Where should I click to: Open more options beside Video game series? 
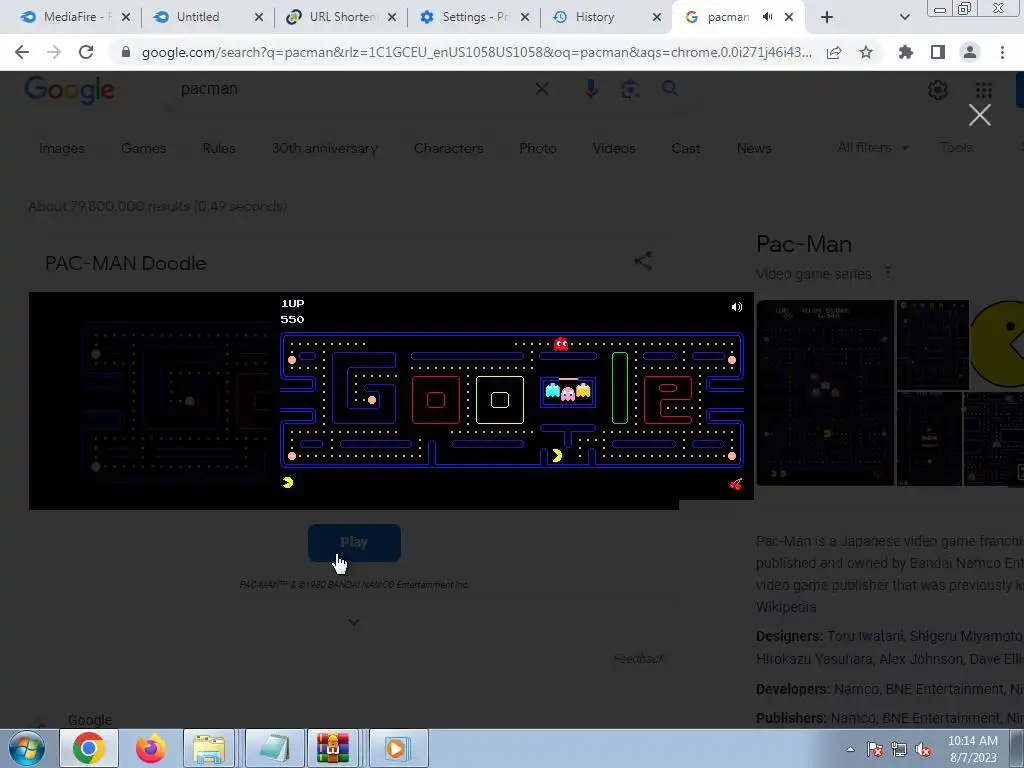(x=888, y=272)
